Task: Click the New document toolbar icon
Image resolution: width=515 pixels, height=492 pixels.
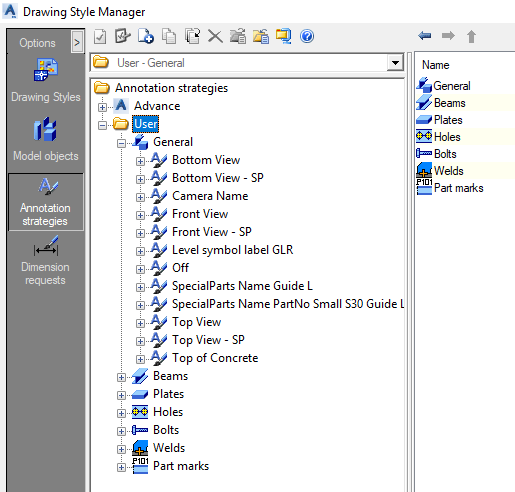Action: pyautogui.click(x=146, y=36)
